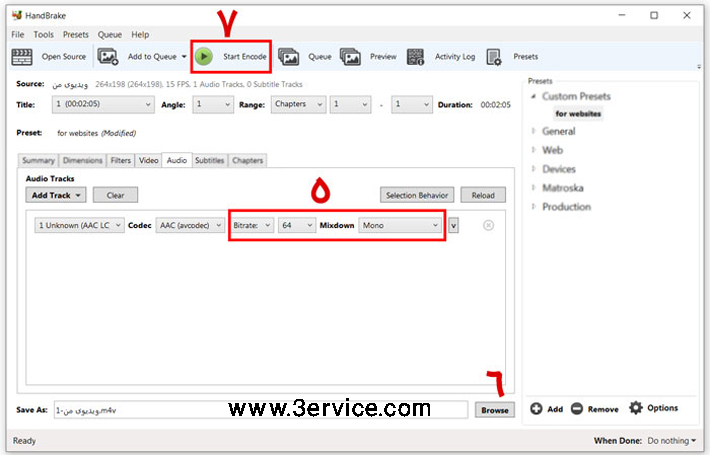Open the Queue icon in toolbar

(x=289, y=57)
